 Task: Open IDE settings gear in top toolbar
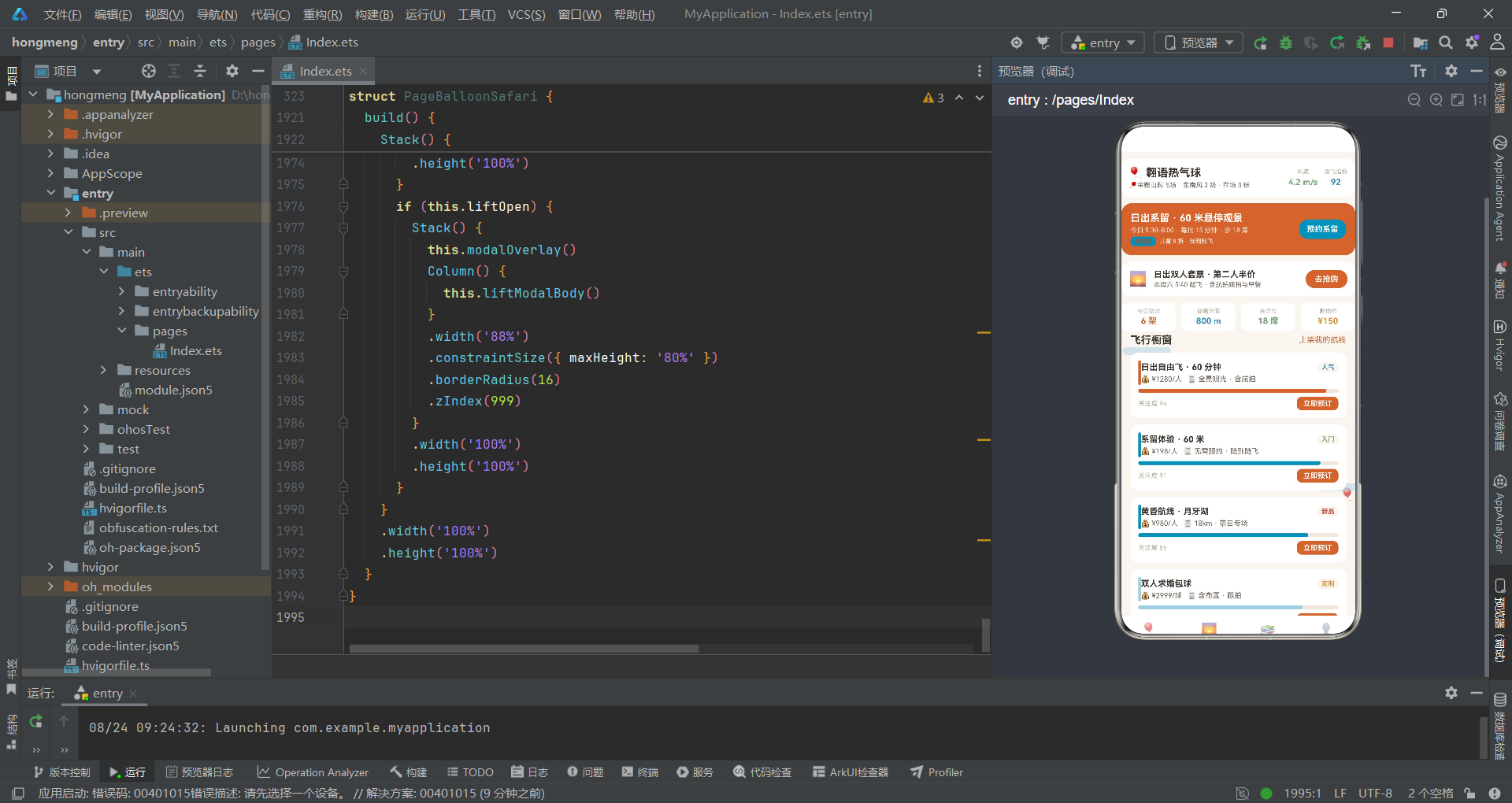click(1472, 43)
